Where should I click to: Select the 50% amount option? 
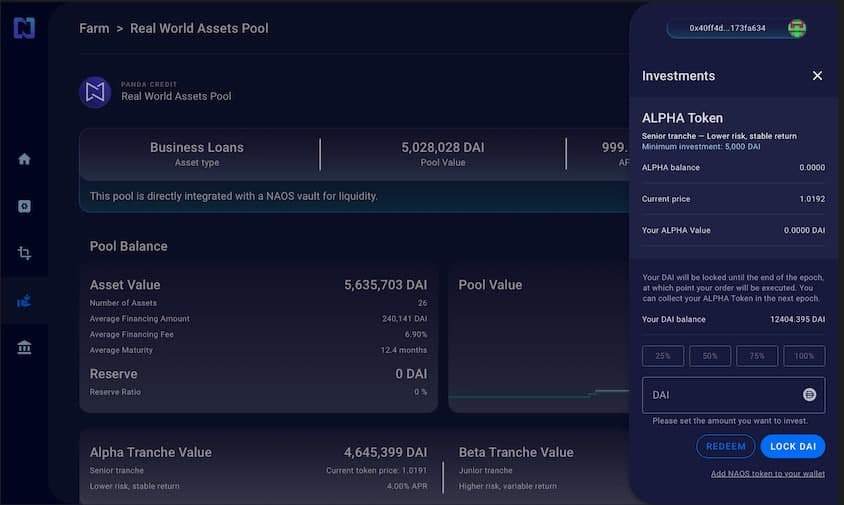tap(710, 356)
